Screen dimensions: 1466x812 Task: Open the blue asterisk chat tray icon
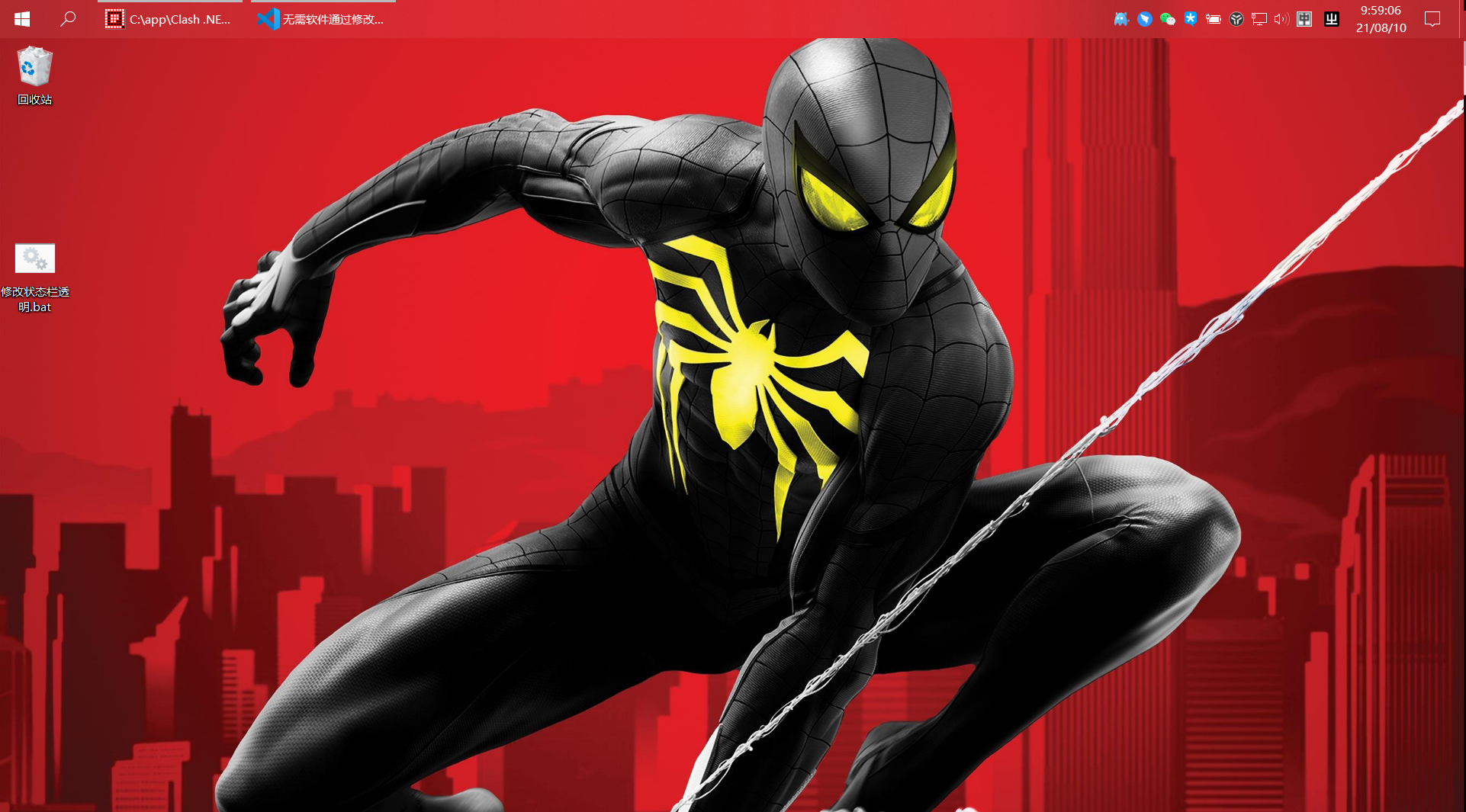1190,19
